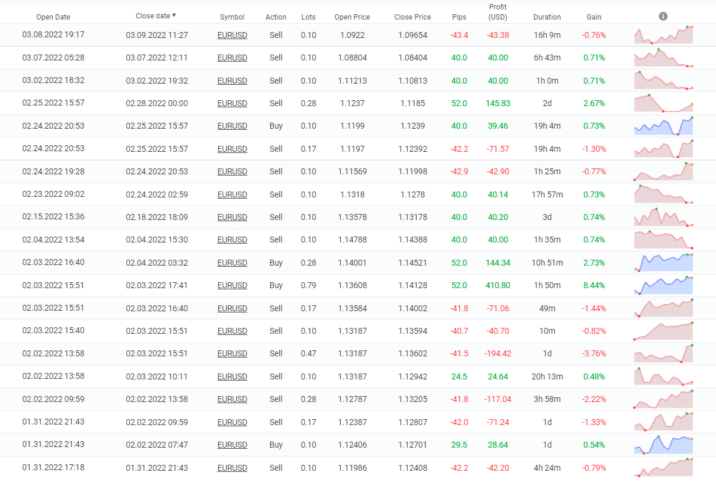View sparkline chart for -43.38 profit trade

pos(663,35)
